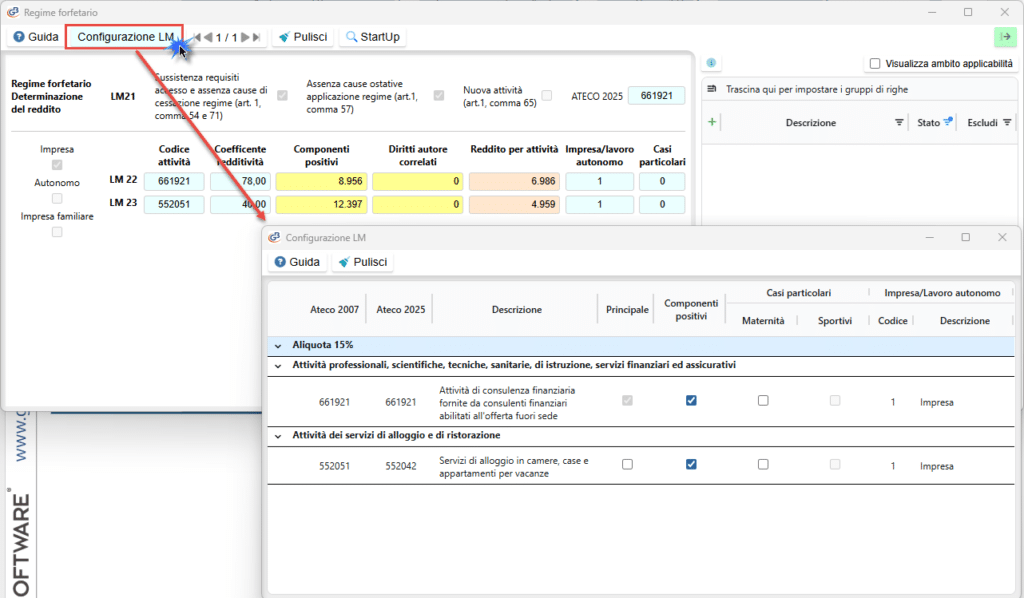Sort by the Ateco 2007 column header
The image size is (1024, 598).
(334, 309)
